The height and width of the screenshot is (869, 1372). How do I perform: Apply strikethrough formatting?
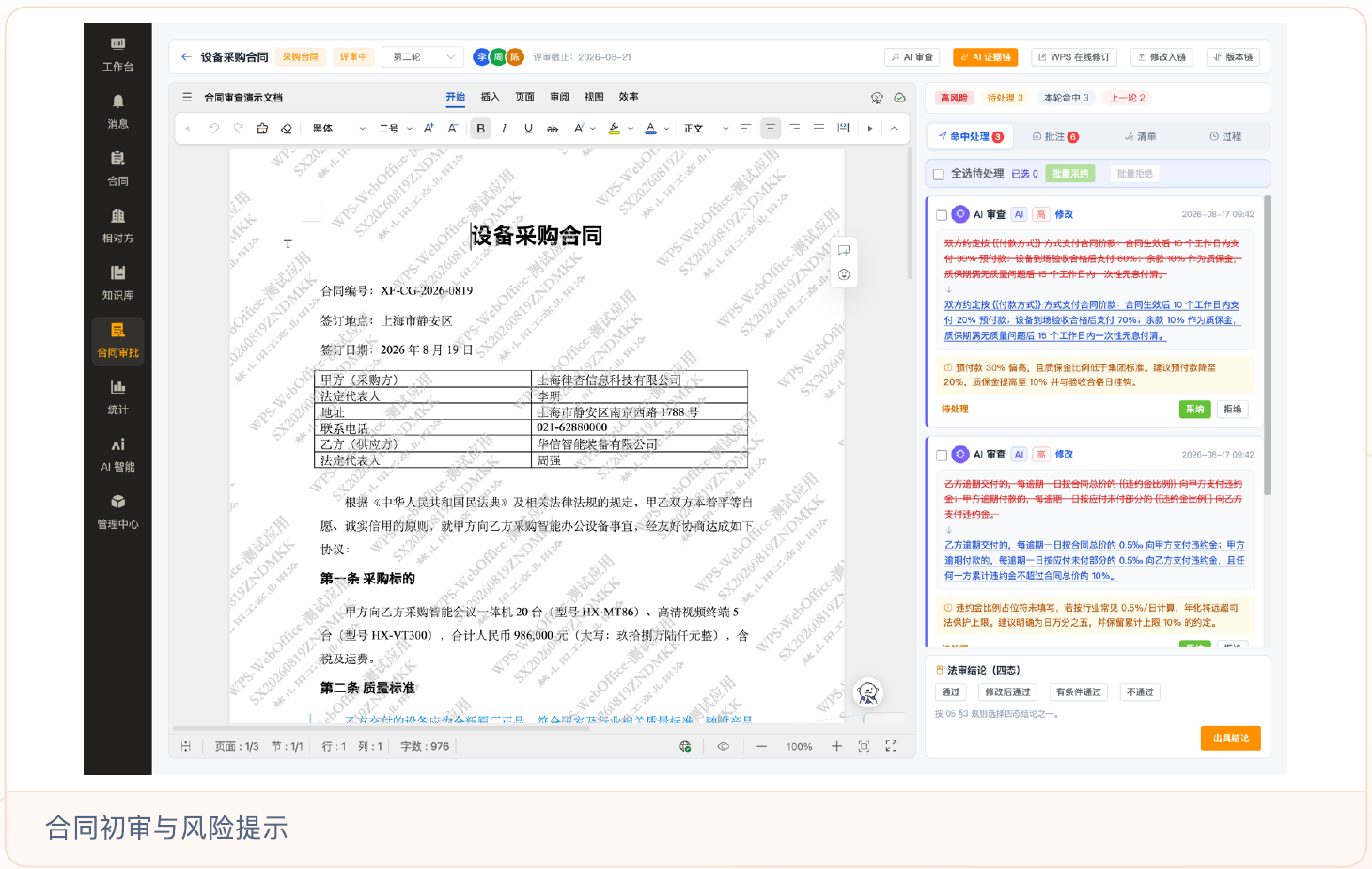[x=553, y=129]
